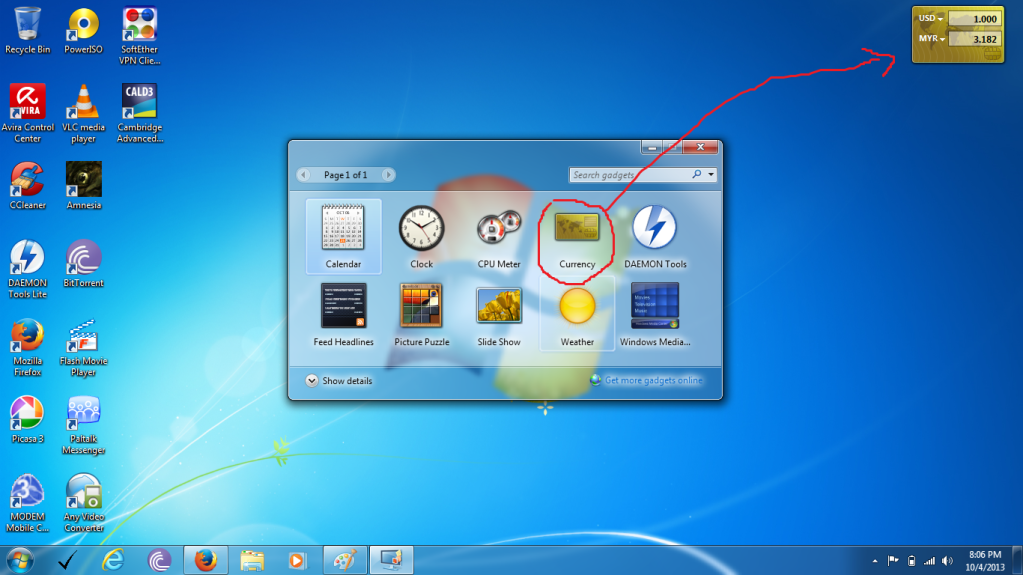Open network signal status in tray
Image resolution: width=1023 pixels, height=575 pixels.
coord(930,561)
